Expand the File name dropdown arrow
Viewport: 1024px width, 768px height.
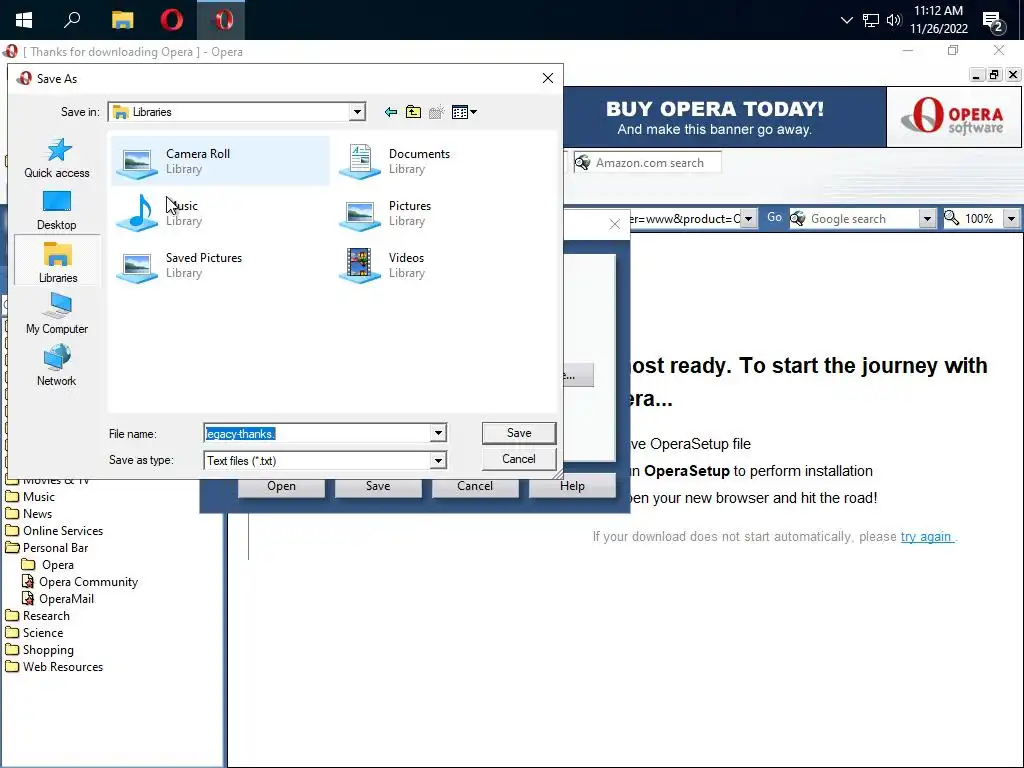pos(438,433)
